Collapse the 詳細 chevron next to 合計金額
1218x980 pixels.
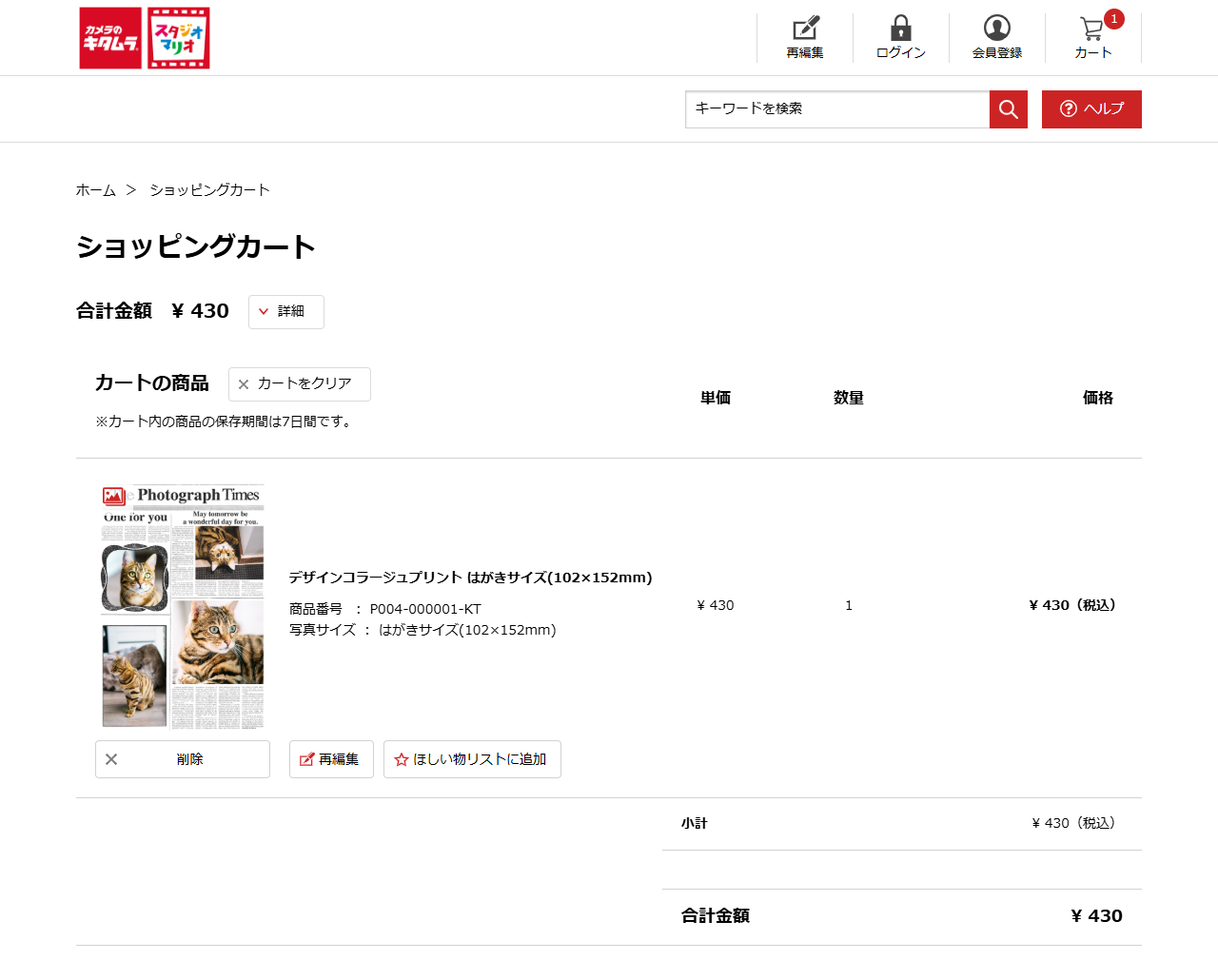pyautogui.click(x=265, y=311)
